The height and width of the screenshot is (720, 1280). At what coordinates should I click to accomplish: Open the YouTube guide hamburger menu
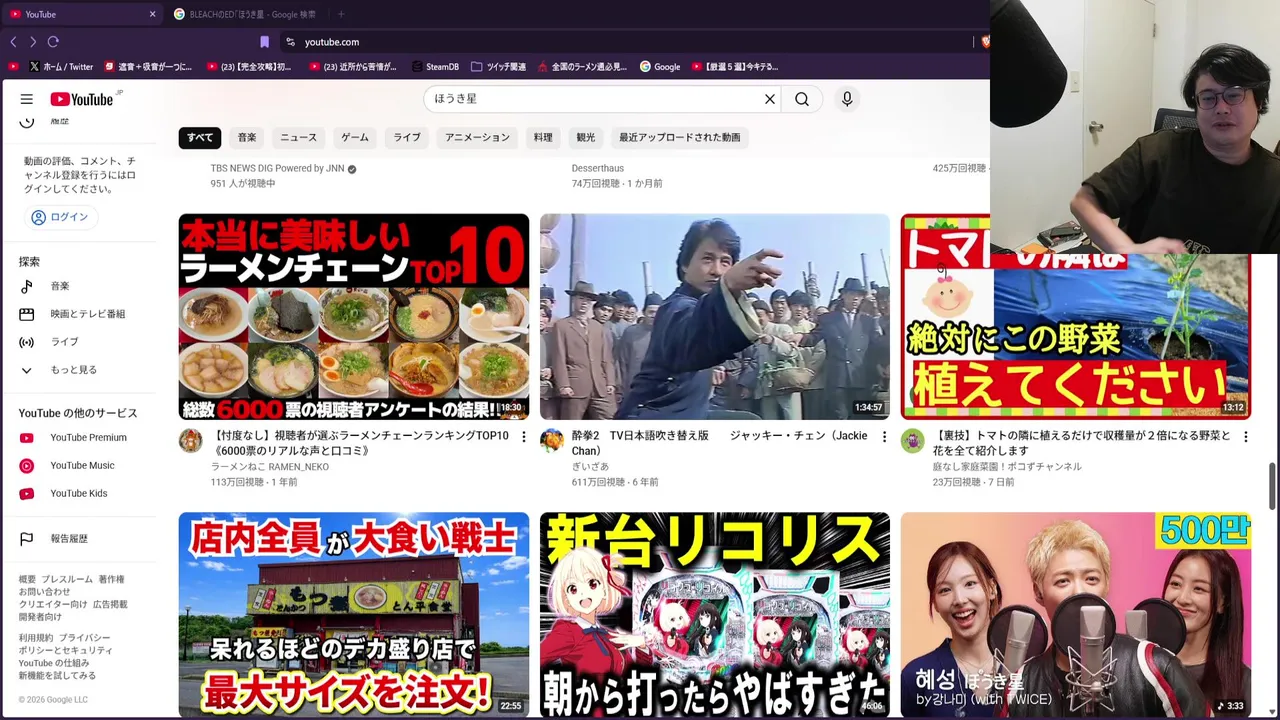[27, 99]
